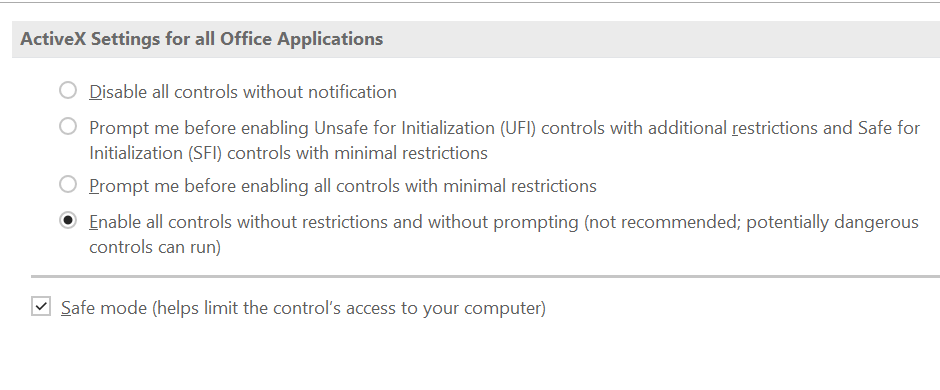Click the 'all controls with minimal restrictions' label text
The width and height of the screenshot is (940, 390).
(456, 186)
